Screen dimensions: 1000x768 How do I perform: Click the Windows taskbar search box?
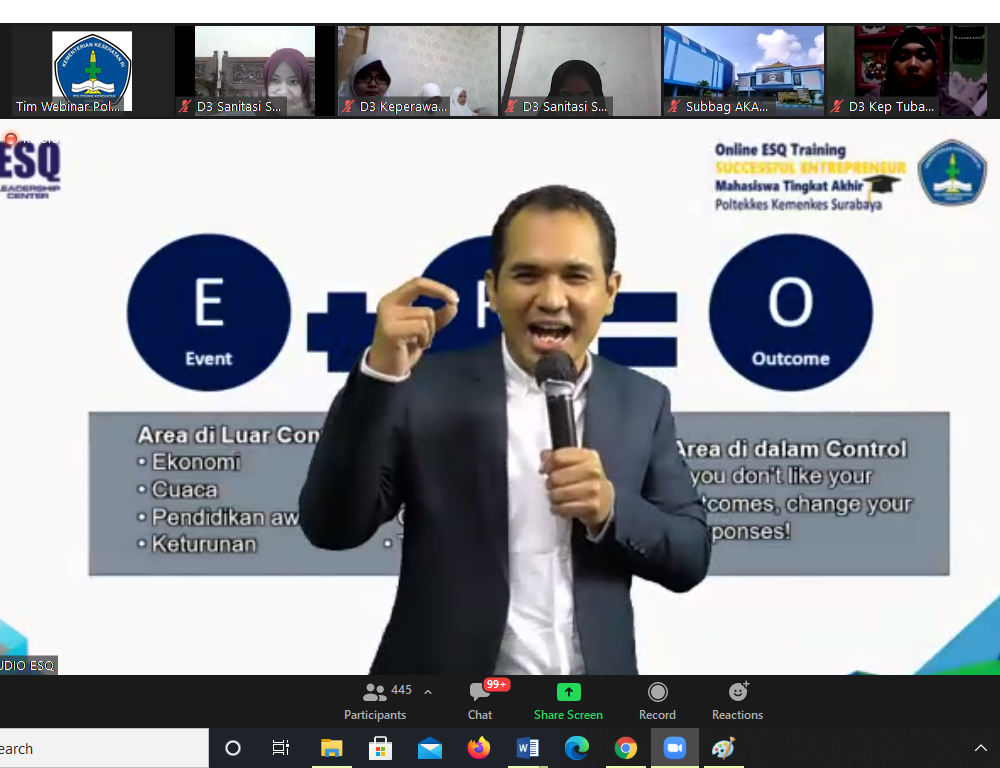100,748
